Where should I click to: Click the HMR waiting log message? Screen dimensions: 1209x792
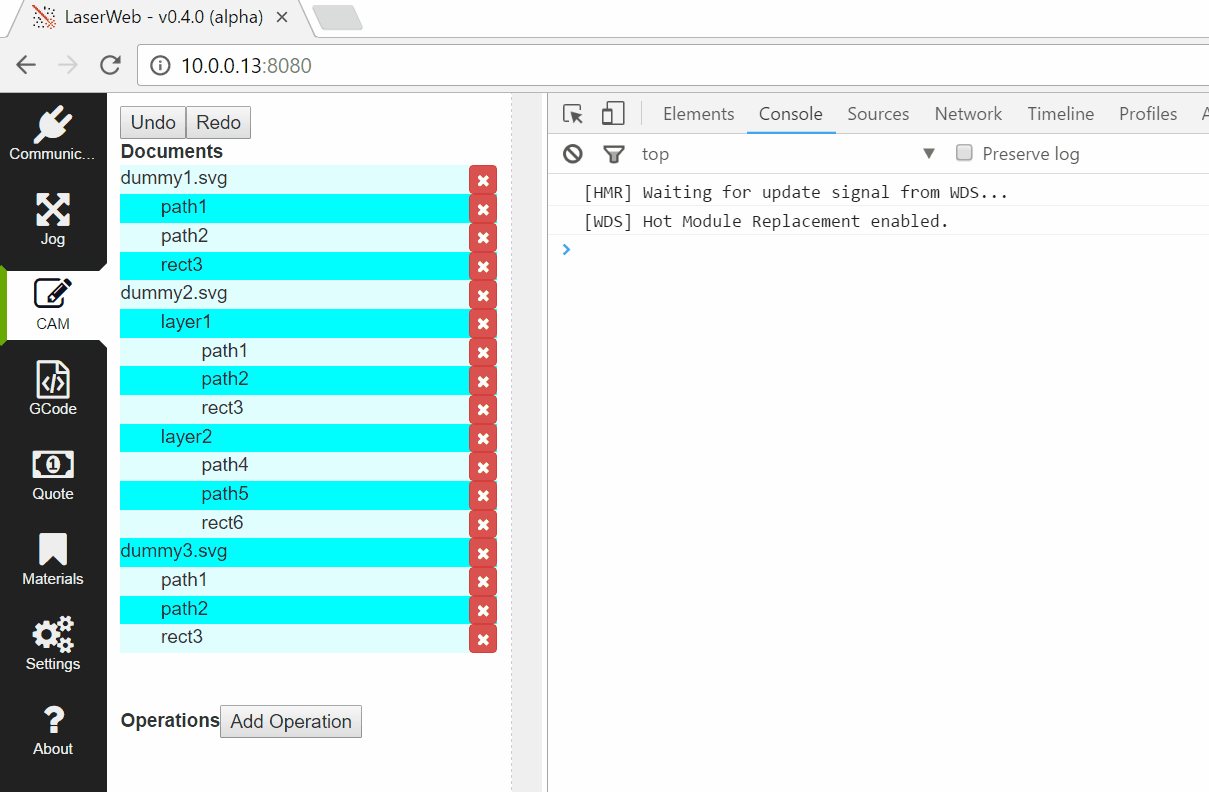(x=796, y=192)
